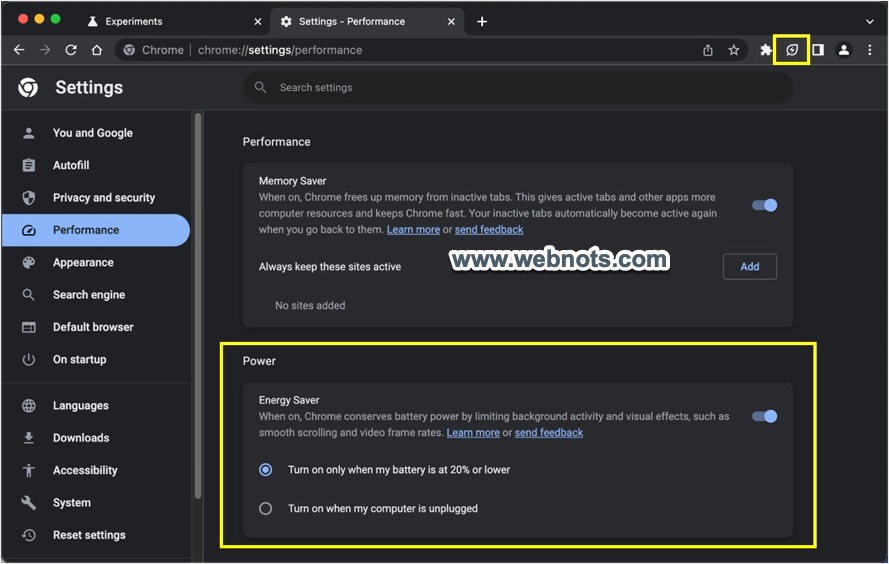Viewport: 889px width, 564px height.
Task: Go to the home page icon
Action: point(97,50)
